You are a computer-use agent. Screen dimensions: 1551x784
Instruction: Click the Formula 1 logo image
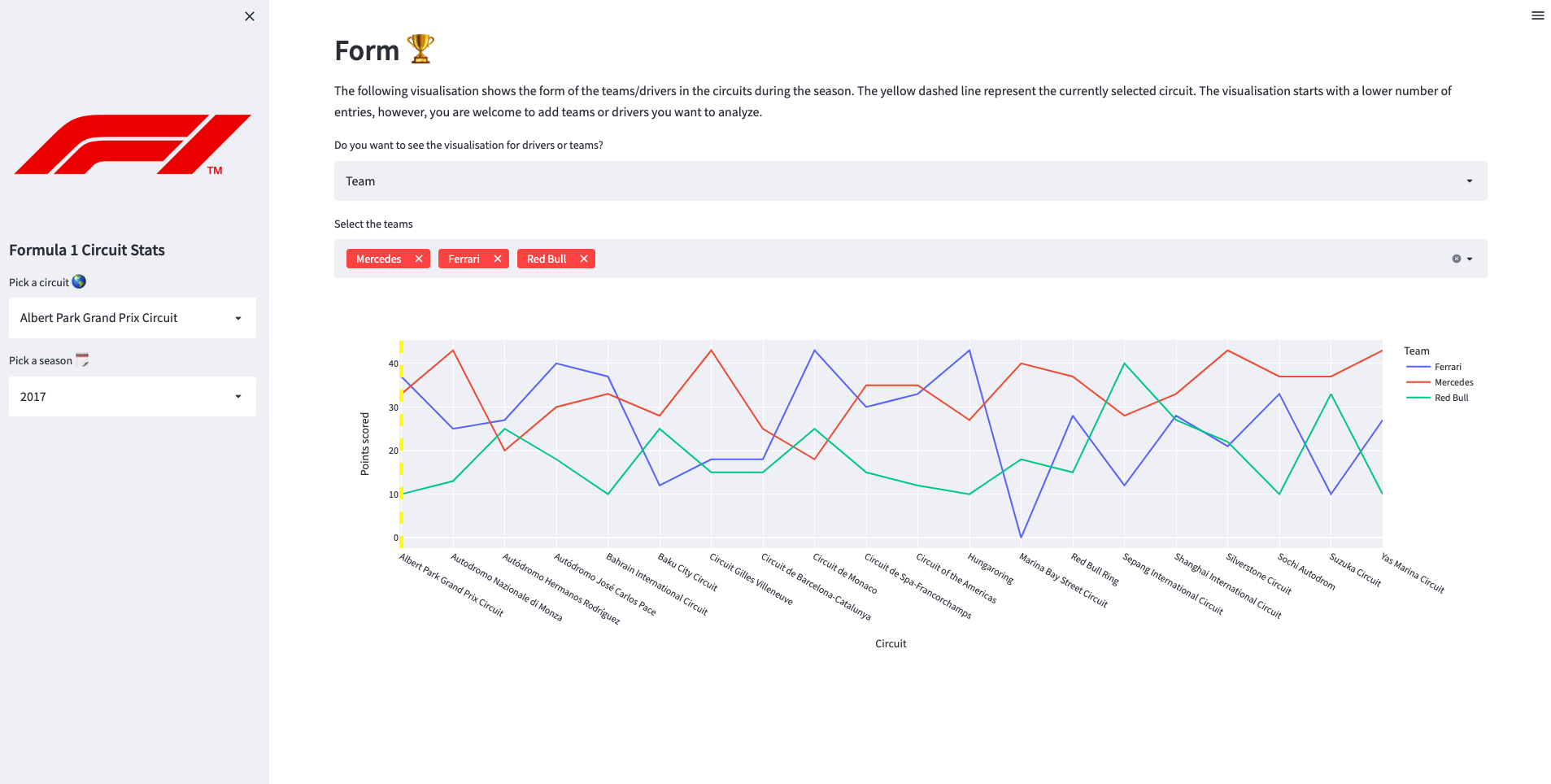point(133,144)
